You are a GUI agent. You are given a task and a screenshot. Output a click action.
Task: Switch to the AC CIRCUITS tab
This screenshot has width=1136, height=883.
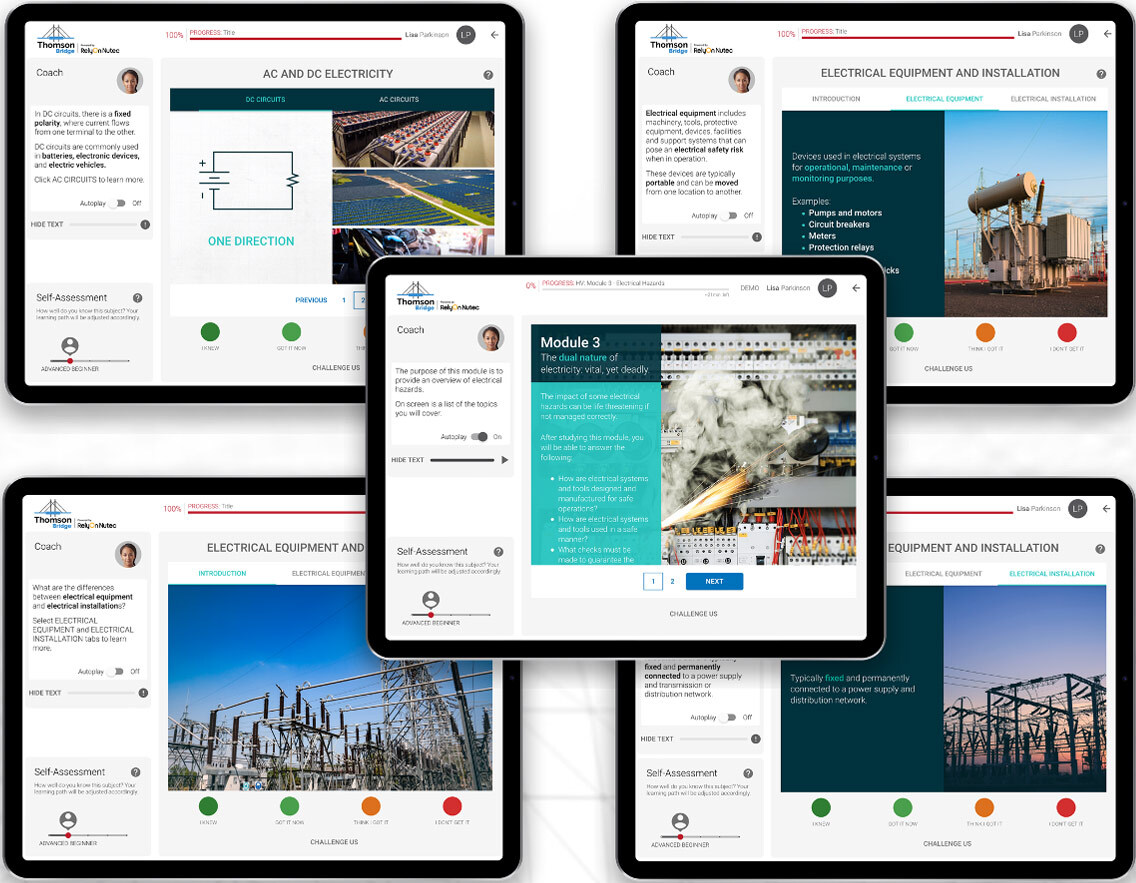(x=399, y=100)
